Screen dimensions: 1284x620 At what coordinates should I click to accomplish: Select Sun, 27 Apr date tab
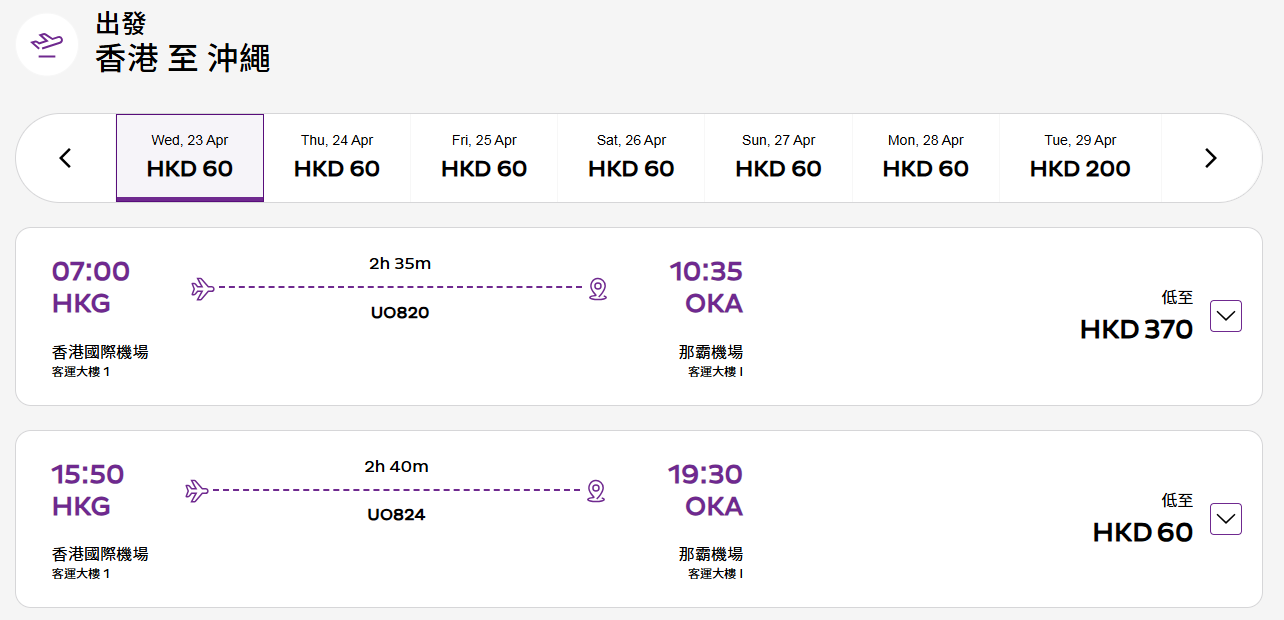(x=778, y=158)
